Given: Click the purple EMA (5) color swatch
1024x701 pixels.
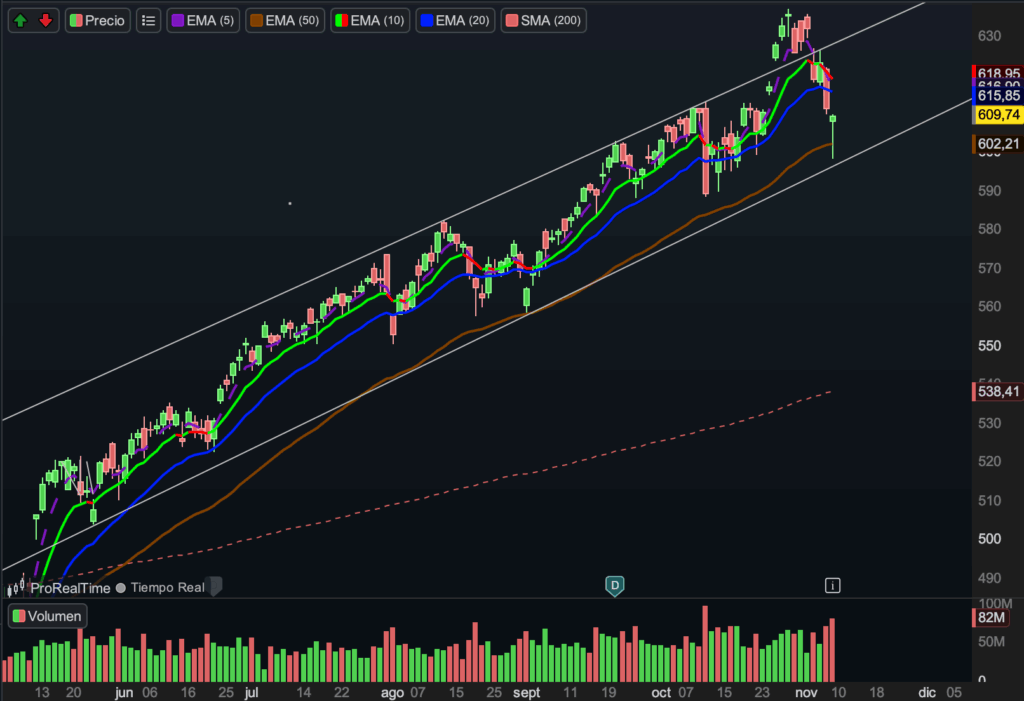Looking at the screenshot, I should (176, 20).
